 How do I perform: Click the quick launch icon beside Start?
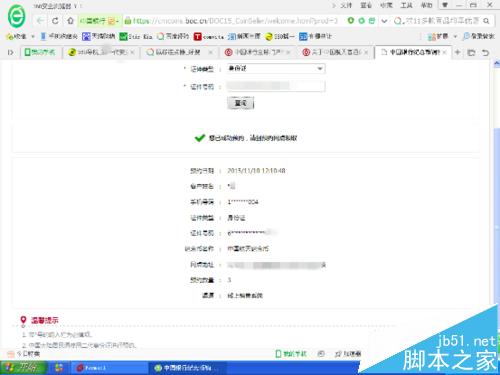pyautogui.click(x=59, y=368)
